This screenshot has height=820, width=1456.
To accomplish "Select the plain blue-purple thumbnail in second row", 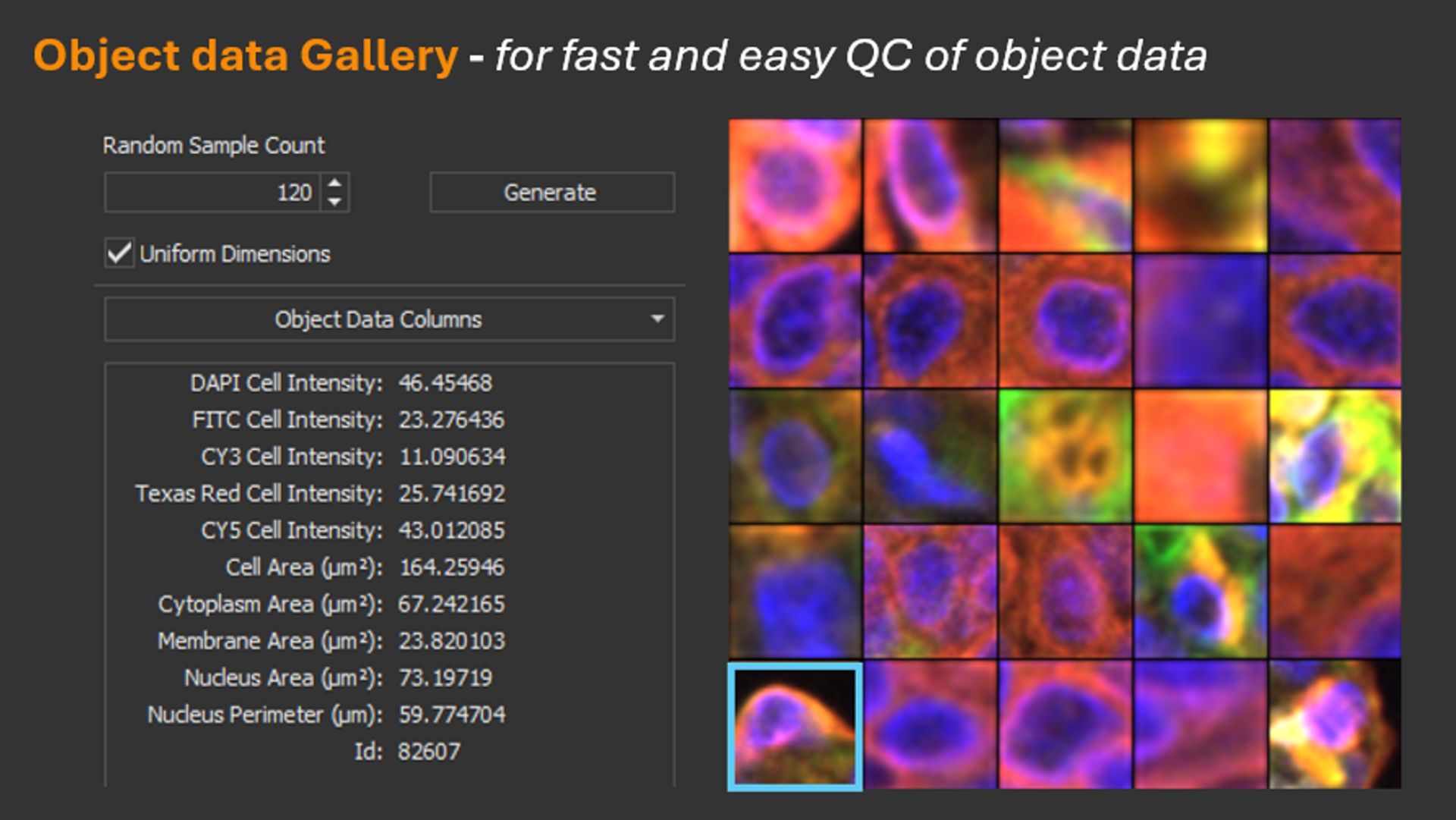I will coord(1200,321).
